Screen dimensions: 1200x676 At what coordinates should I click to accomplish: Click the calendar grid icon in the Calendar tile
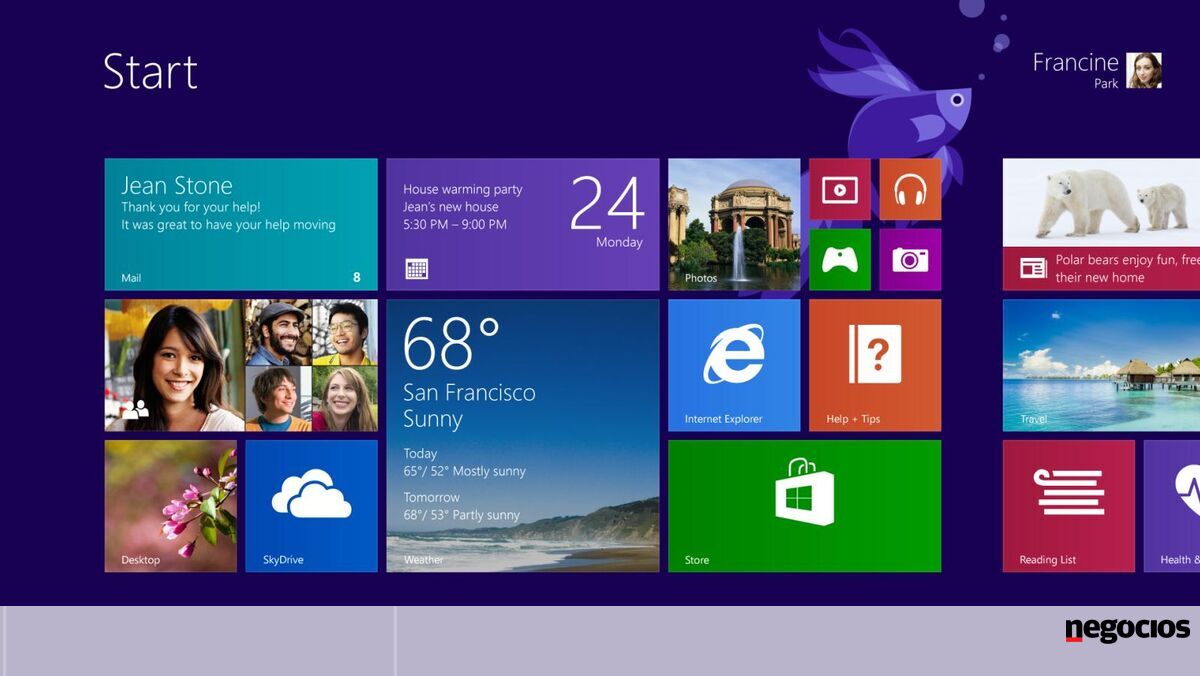417,268
